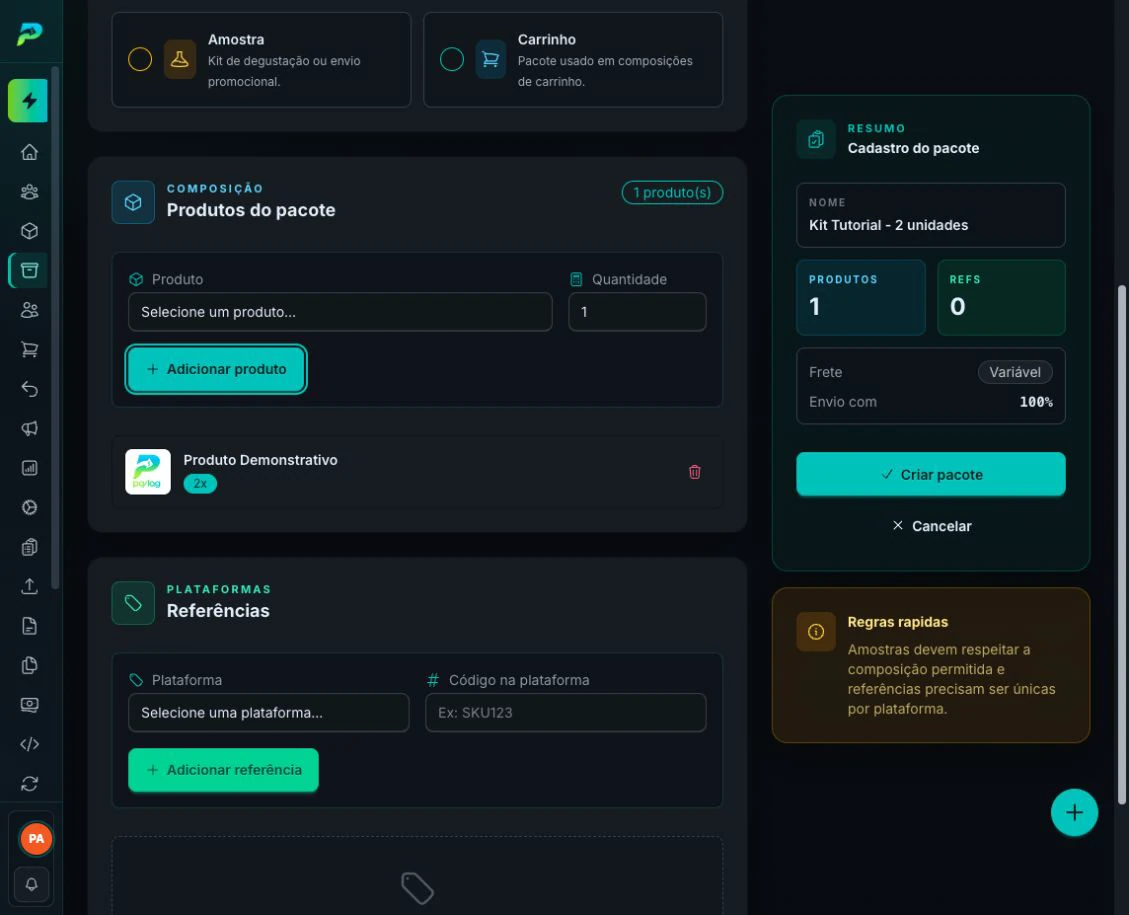Click the Produto Demonstrativo name

(x=260, y=460)
